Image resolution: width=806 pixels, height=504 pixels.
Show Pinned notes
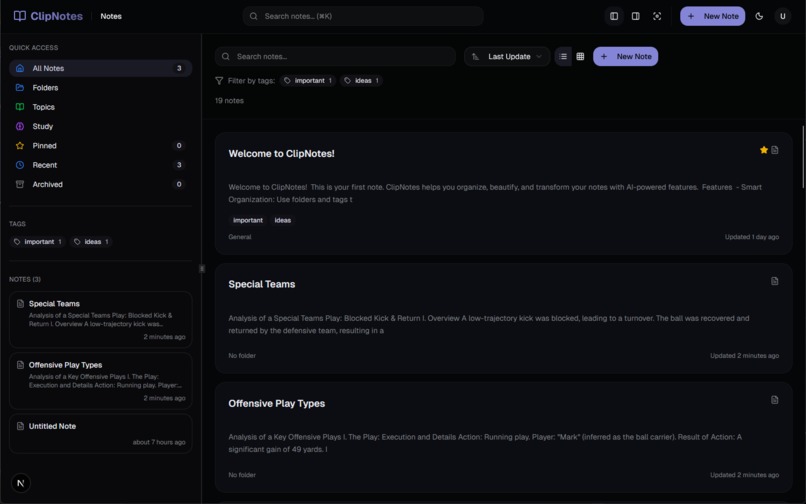tap(100, 146)
